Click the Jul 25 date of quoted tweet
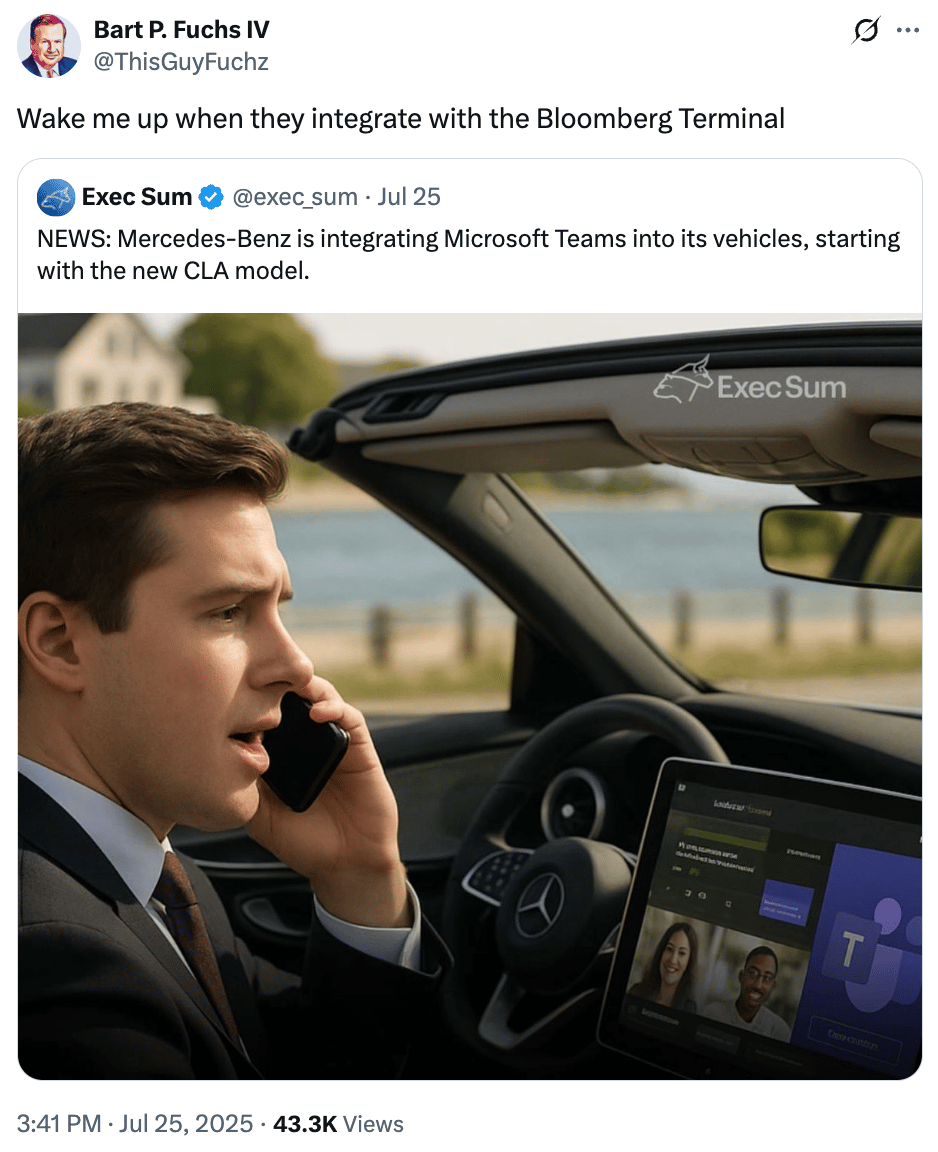The height and width of the screenshot is (1152, 938). 409,197
